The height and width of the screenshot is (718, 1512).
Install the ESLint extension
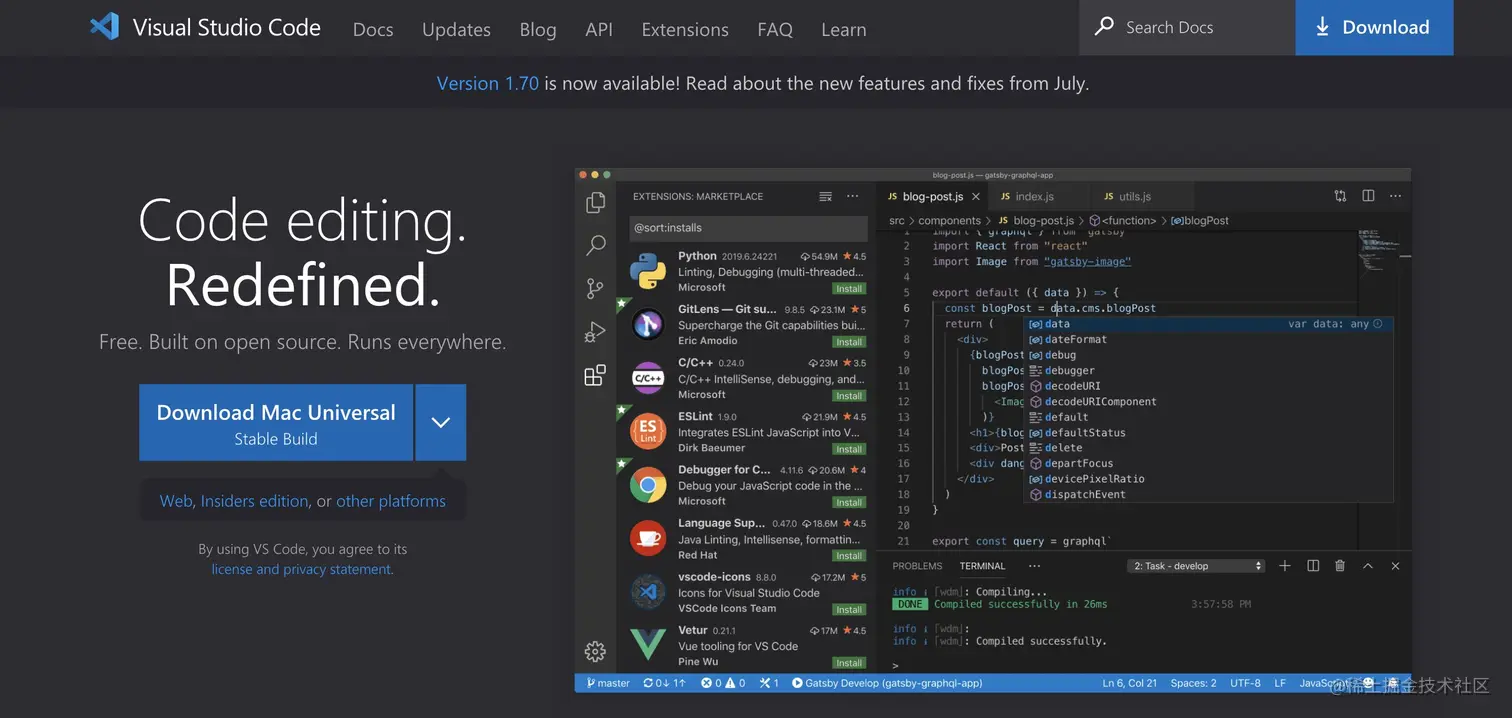850,448
